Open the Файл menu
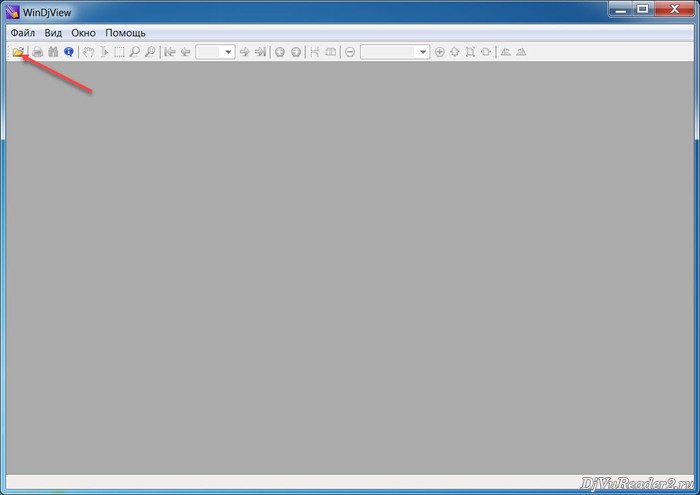Image resolution: width=700 pixels, height=495 pixels. (23, 33)
